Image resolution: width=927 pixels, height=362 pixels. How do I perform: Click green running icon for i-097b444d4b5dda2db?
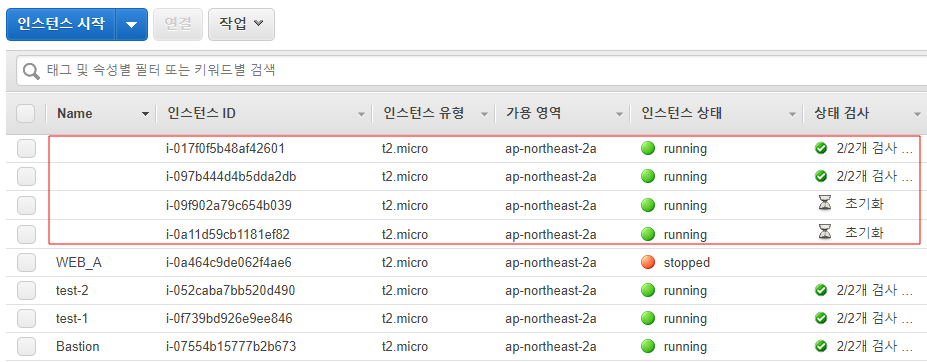[648, 176]
